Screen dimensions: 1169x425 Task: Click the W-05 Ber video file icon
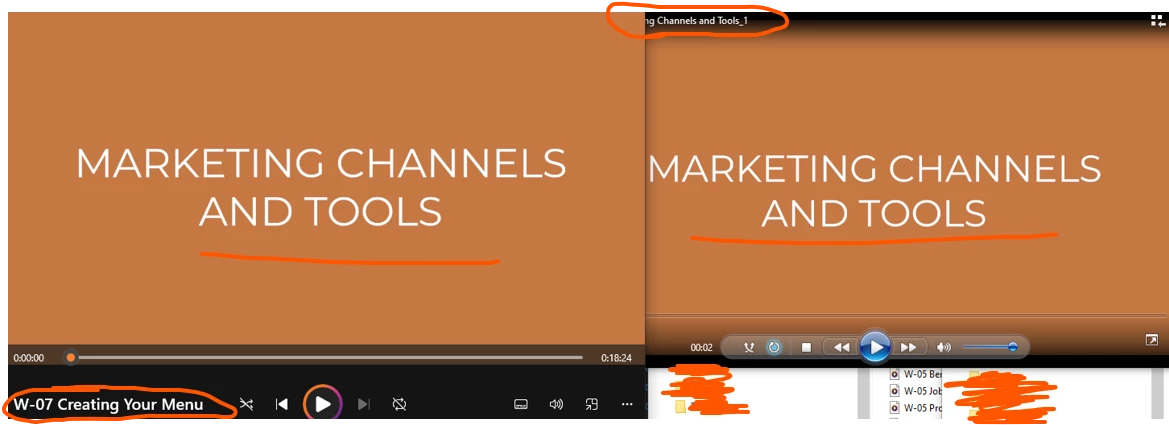tap(895, 373)
